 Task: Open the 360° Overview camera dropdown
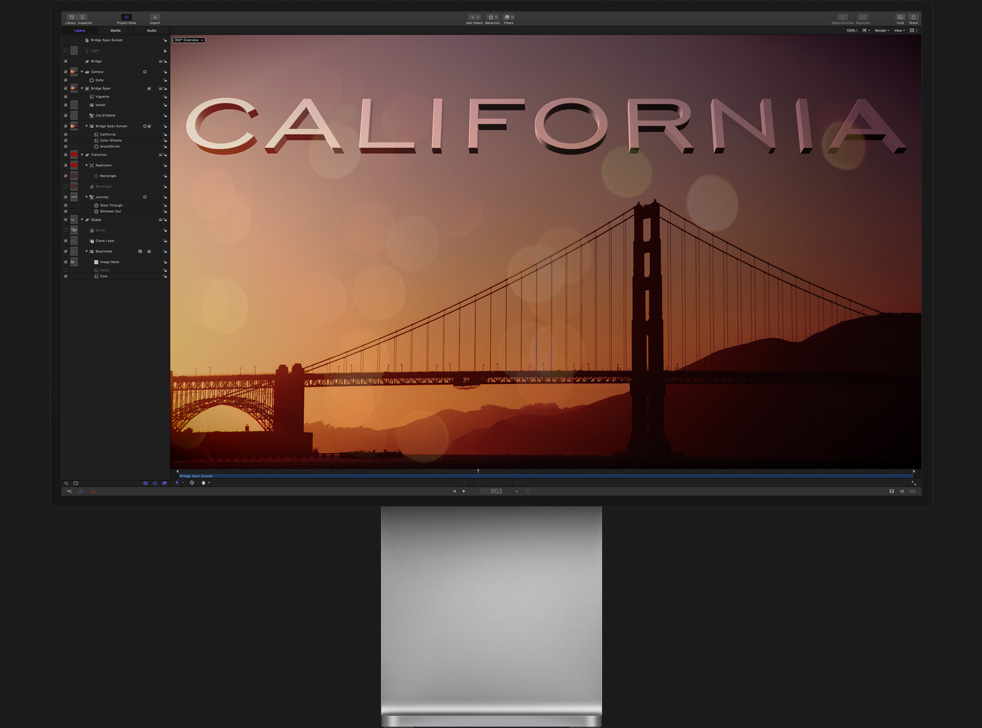[188, 40]
